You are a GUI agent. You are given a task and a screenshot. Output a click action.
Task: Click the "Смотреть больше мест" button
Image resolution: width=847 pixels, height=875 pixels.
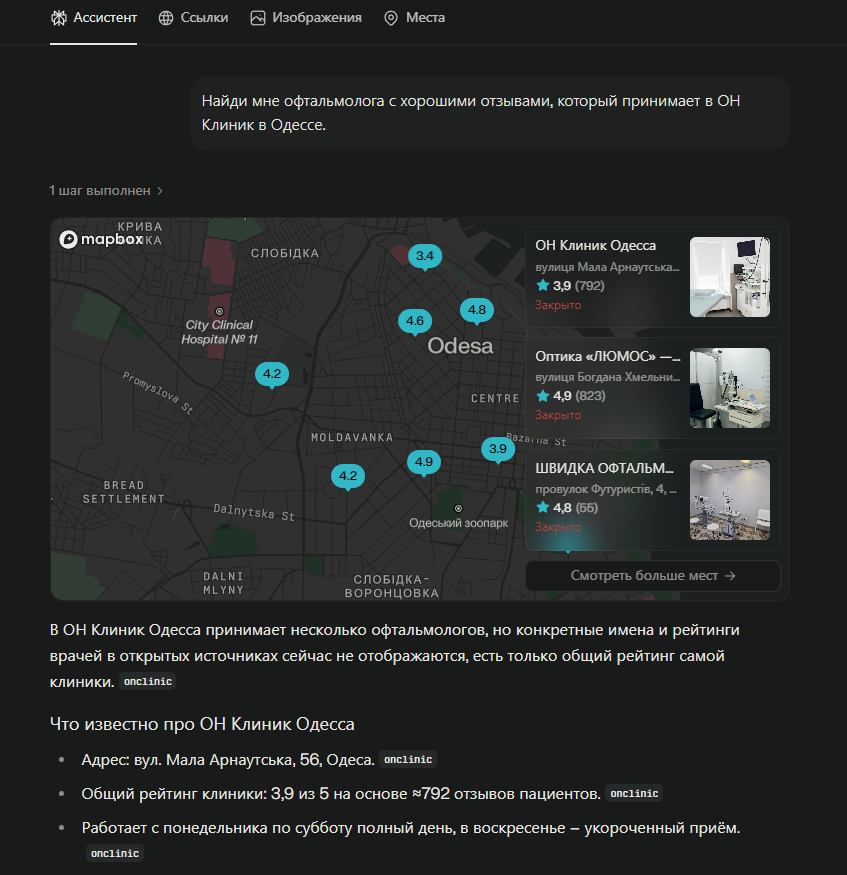[652, 576]
